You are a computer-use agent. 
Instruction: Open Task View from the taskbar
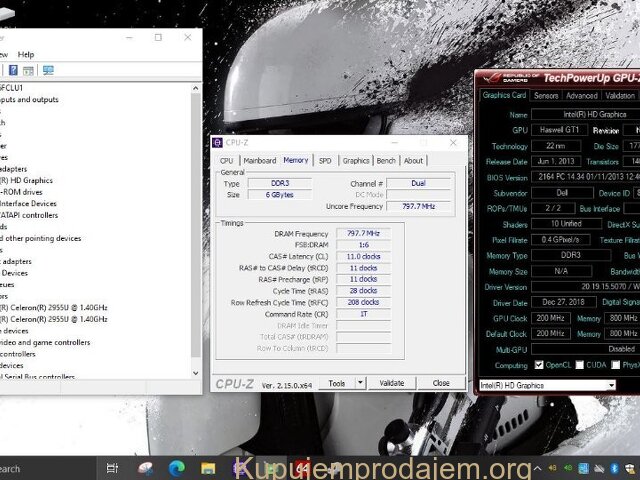(112, 468)
